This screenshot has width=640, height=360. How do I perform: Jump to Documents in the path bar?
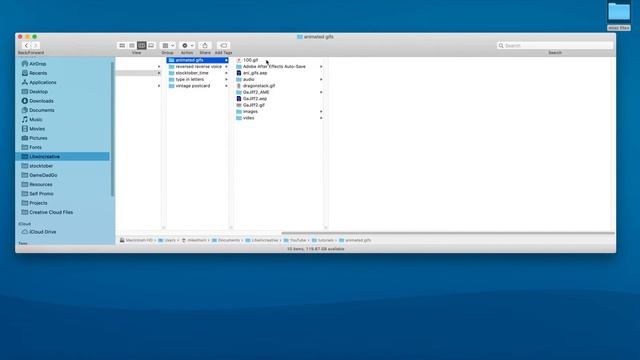coord(226,240)
